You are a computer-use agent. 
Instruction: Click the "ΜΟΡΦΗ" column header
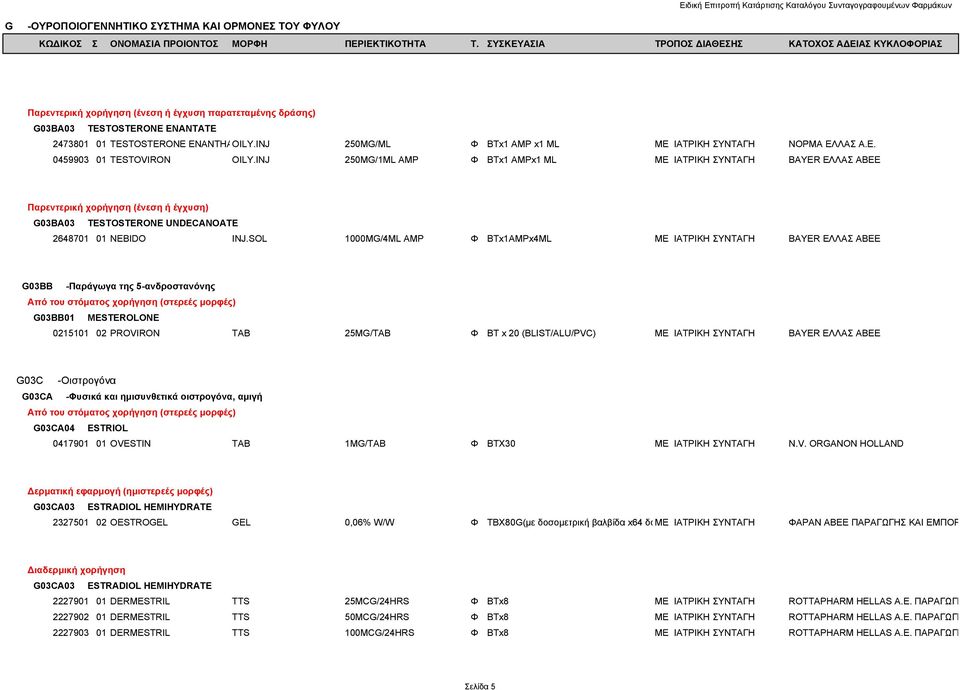(x=249, y=44)
